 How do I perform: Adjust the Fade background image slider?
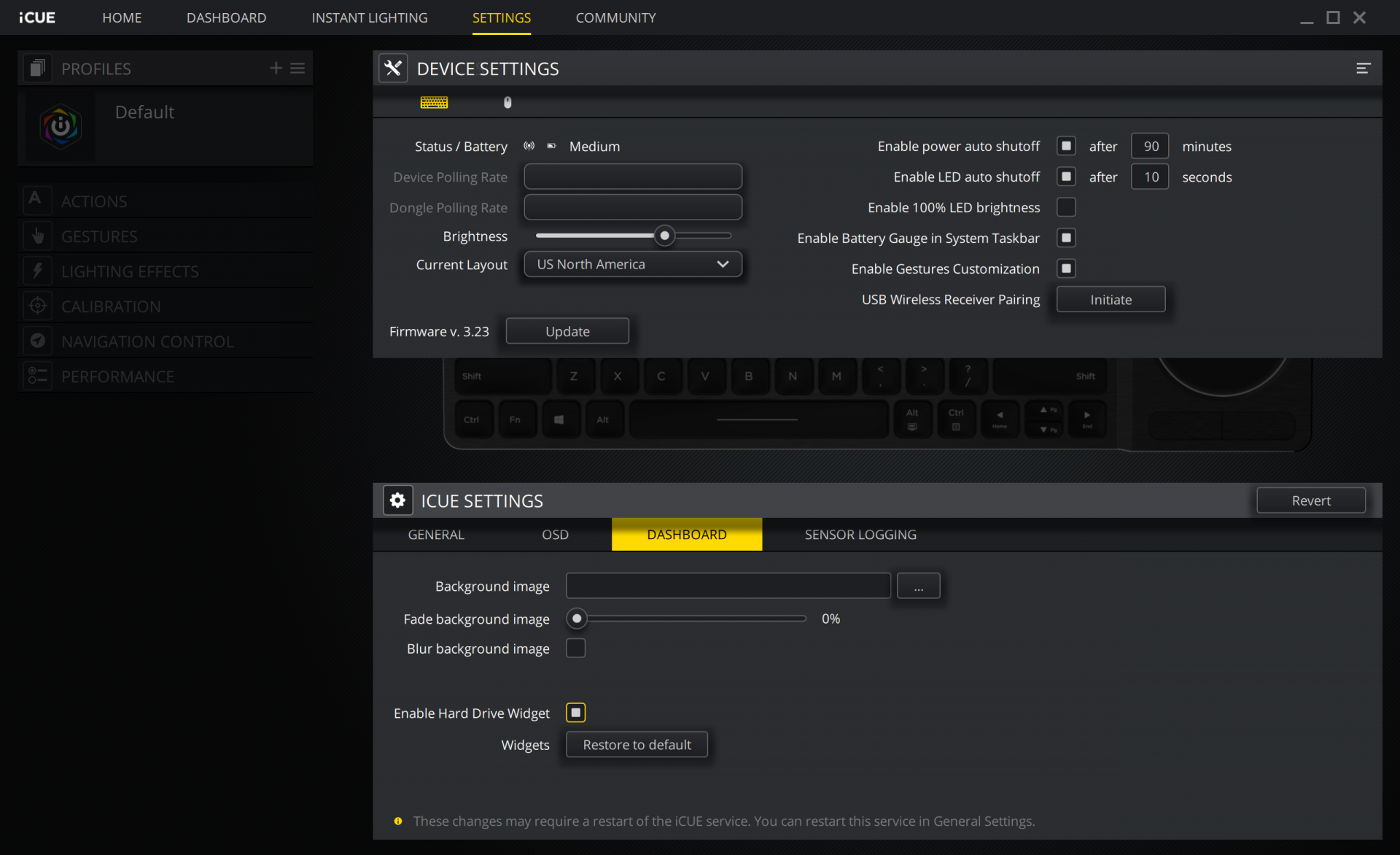pos(577,619)
